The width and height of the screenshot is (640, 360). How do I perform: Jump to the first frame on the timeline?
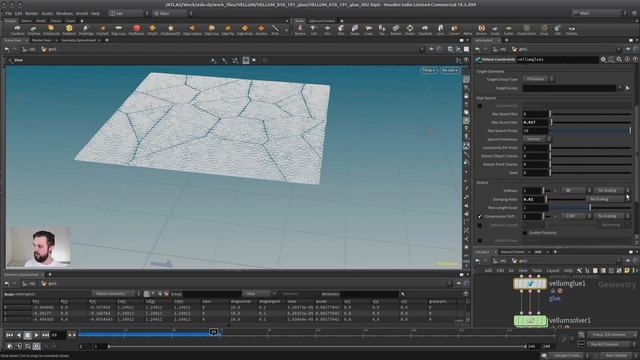click(x=9, y=335)
